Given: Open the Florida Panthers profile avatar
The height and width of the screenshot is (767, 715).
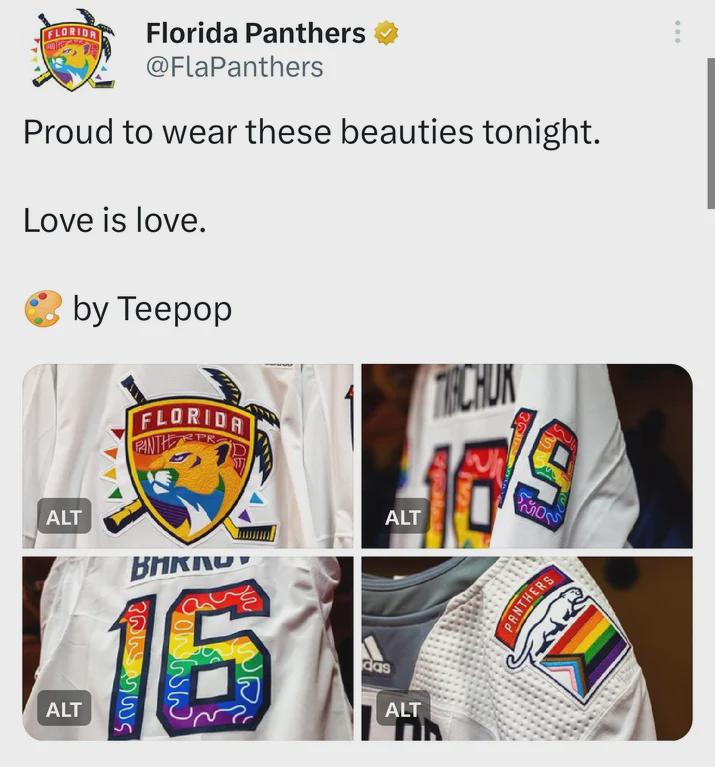Looking at the screenshot, I should [x=74, y=51].
